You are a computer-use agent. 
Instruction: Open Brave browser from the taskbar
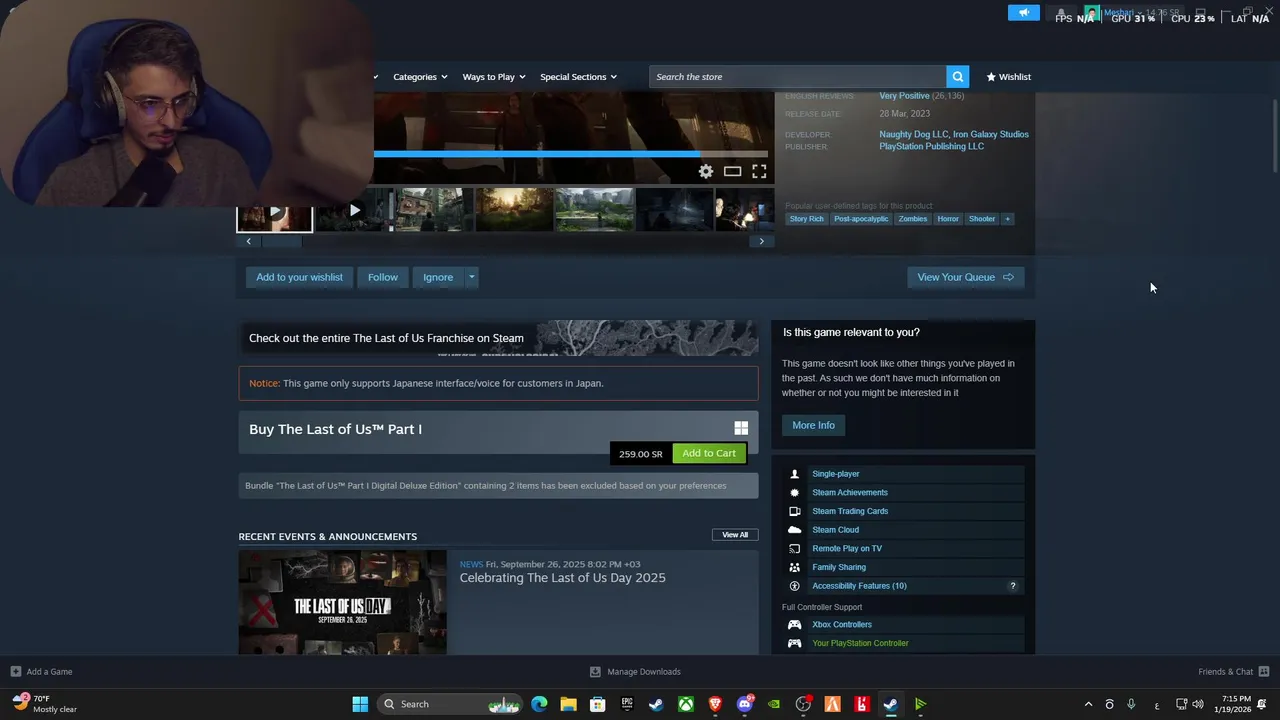click(x=715, y=704)
